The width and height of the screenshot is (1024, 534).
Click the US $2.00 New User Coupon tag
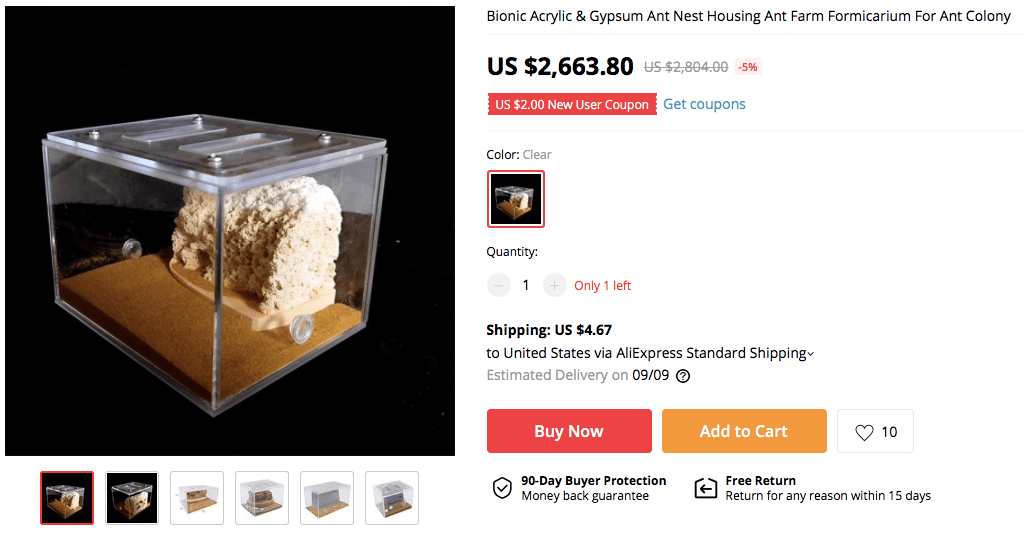[572, 104]
